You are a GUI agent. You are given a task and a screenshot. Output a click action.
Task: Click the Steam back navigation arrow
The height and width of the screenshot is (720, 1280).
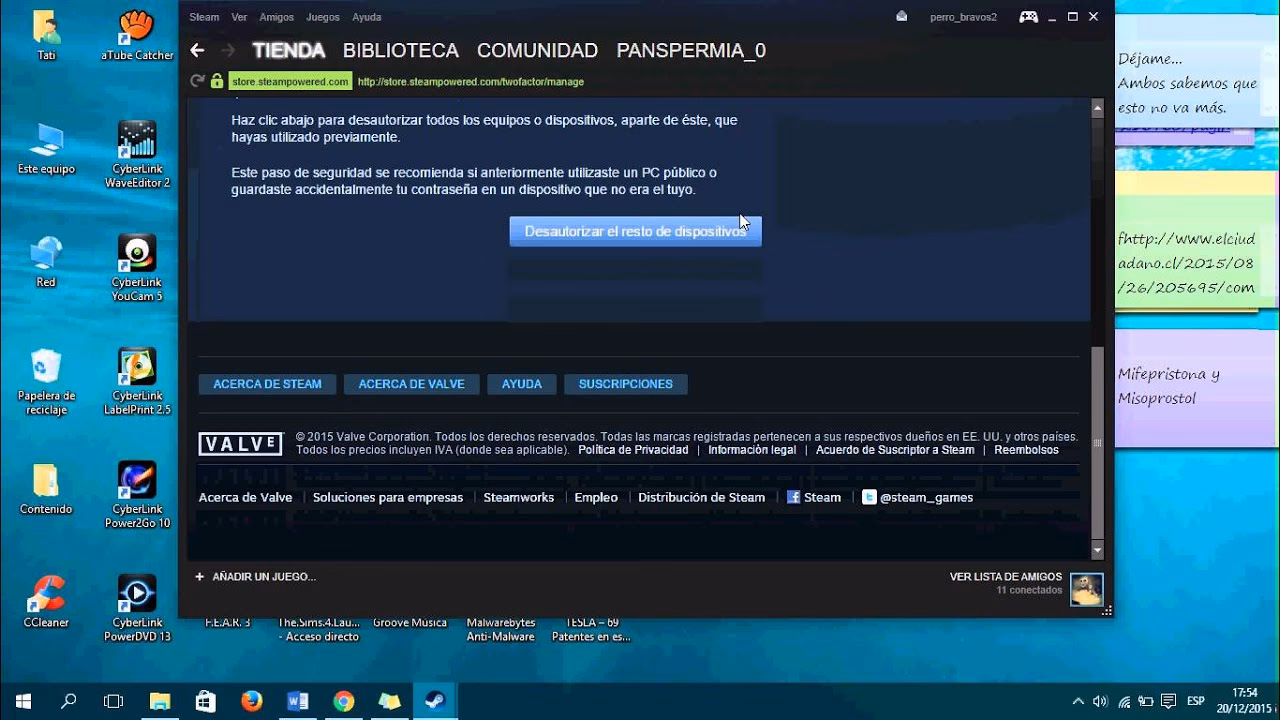[x=197, y=50]
